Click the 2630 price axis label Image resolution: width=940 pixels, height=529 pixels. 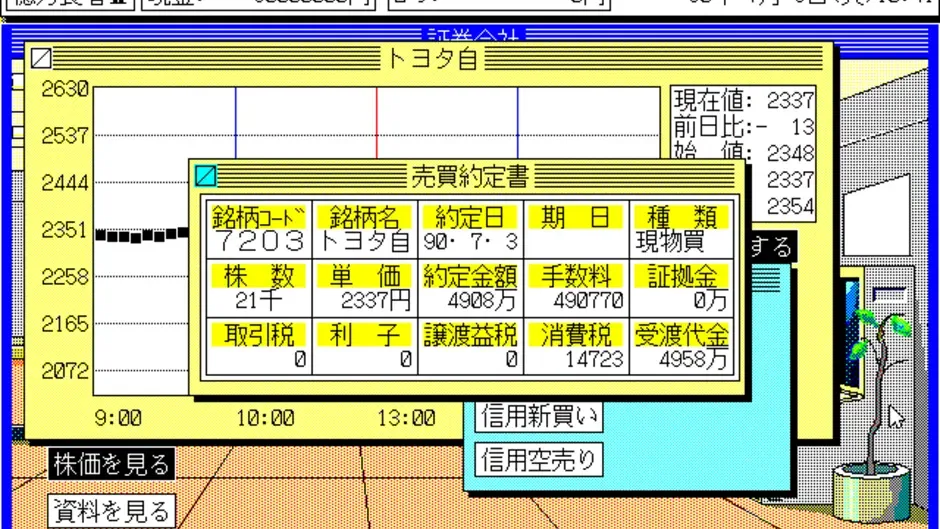(65, 89)
